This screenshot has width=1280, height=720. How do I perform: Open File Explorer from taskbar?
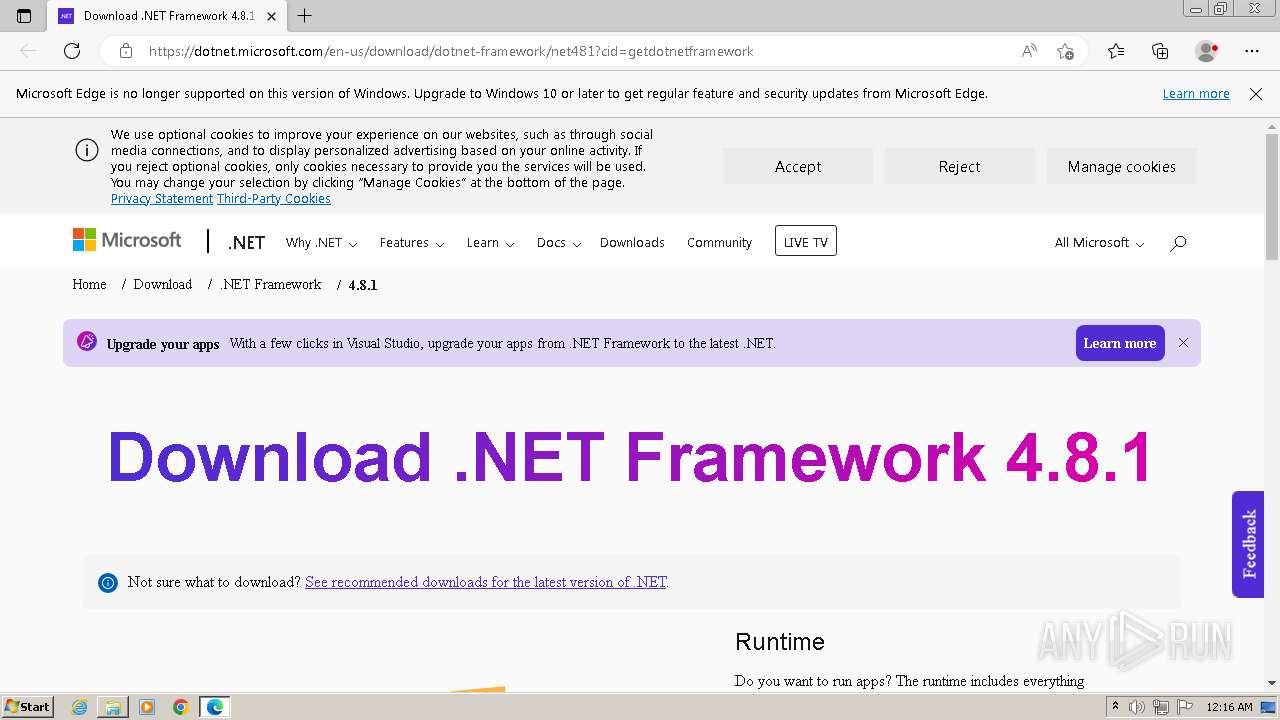click(x=113, y=707)
